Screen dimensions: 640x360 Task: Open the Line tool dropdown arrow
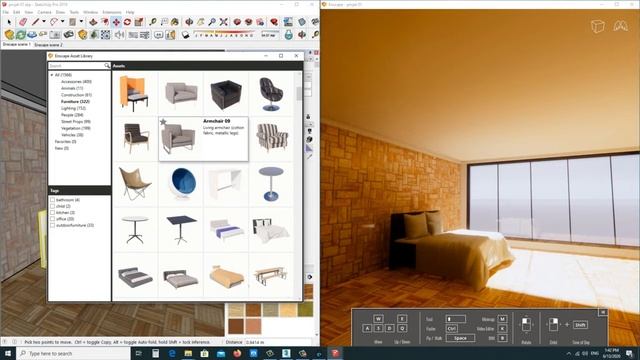(44, 22)
